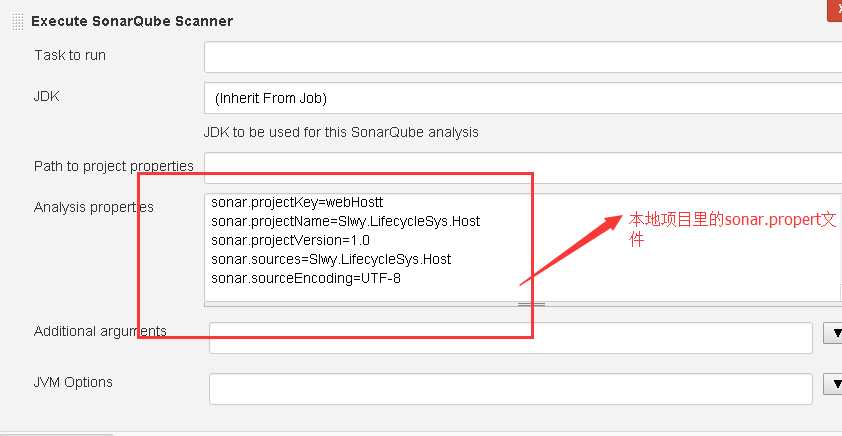
Task: Place cursor on sonar.projectName line
Action: point(345,221)
